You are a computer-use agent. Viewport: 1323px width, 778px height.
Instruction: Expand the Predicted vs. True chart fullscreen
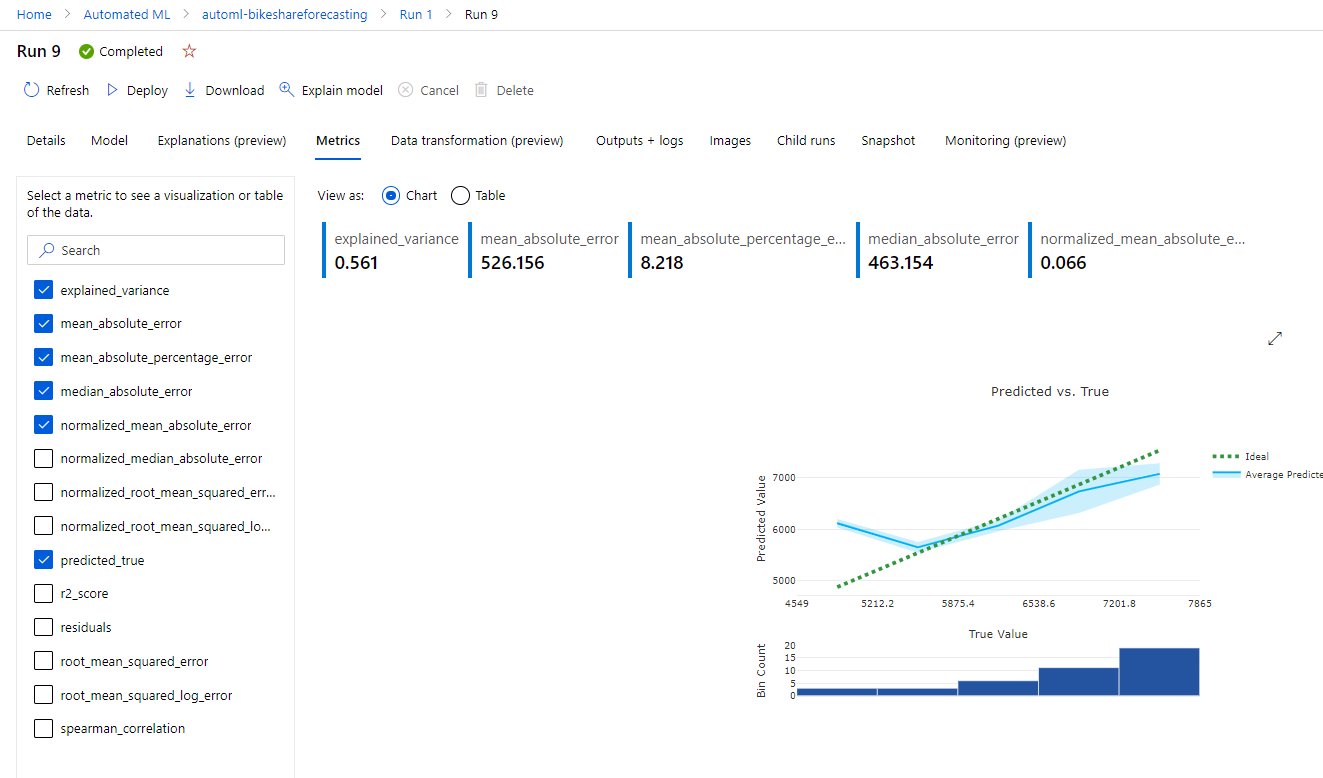tap(1274, 339)
